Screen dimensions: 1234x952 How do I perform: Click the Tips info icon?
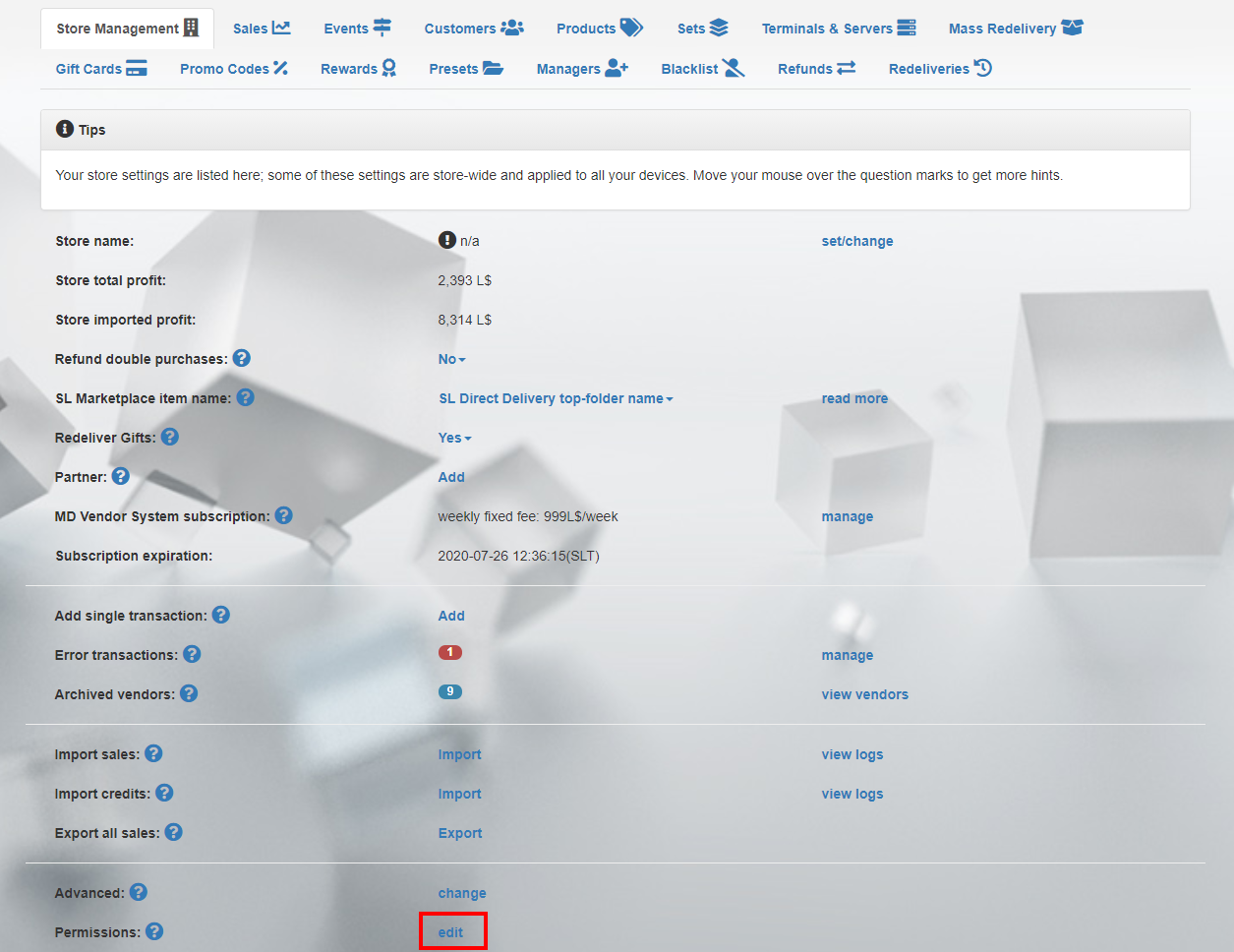tap(65, 129)
